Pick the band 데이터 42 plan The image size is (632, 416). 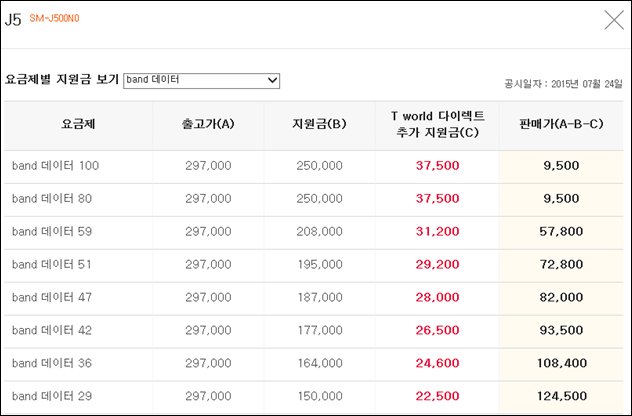(x=52, y=331)
